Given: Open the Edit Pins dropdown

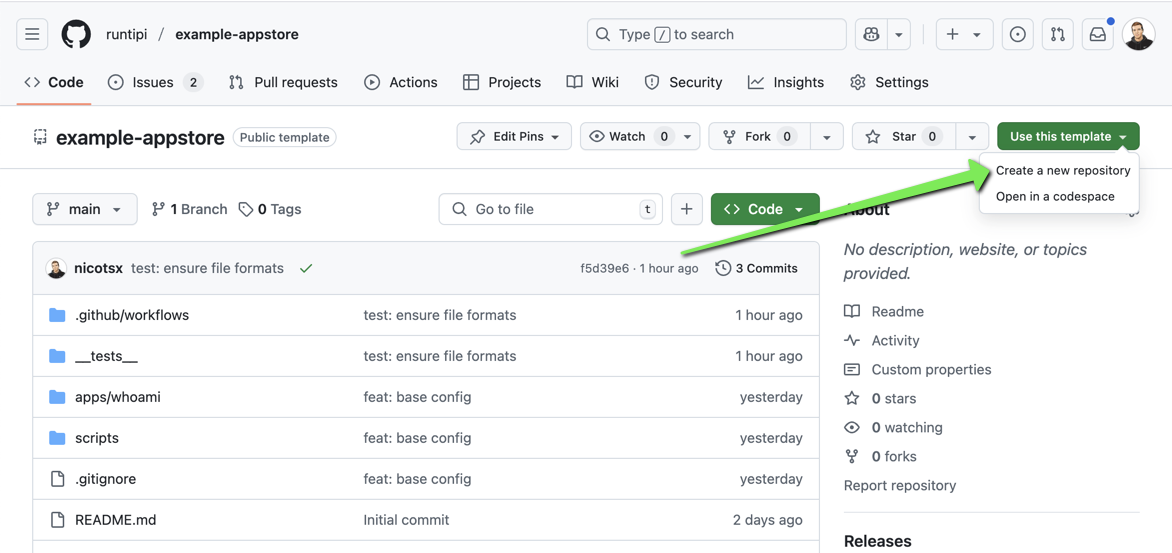Looking at the screenshot, I should coord(514,136).
